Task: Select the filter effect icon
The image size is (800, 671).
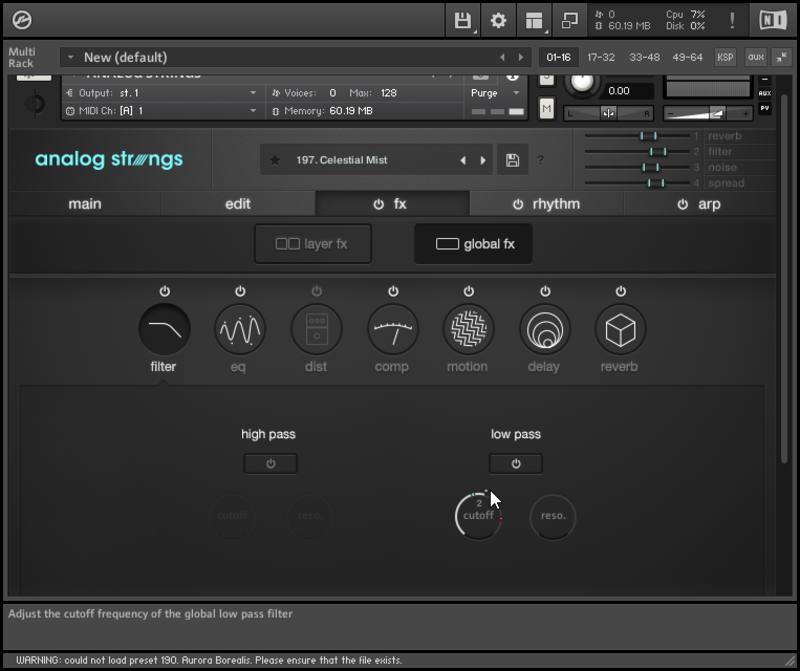Action: [164, 329]
